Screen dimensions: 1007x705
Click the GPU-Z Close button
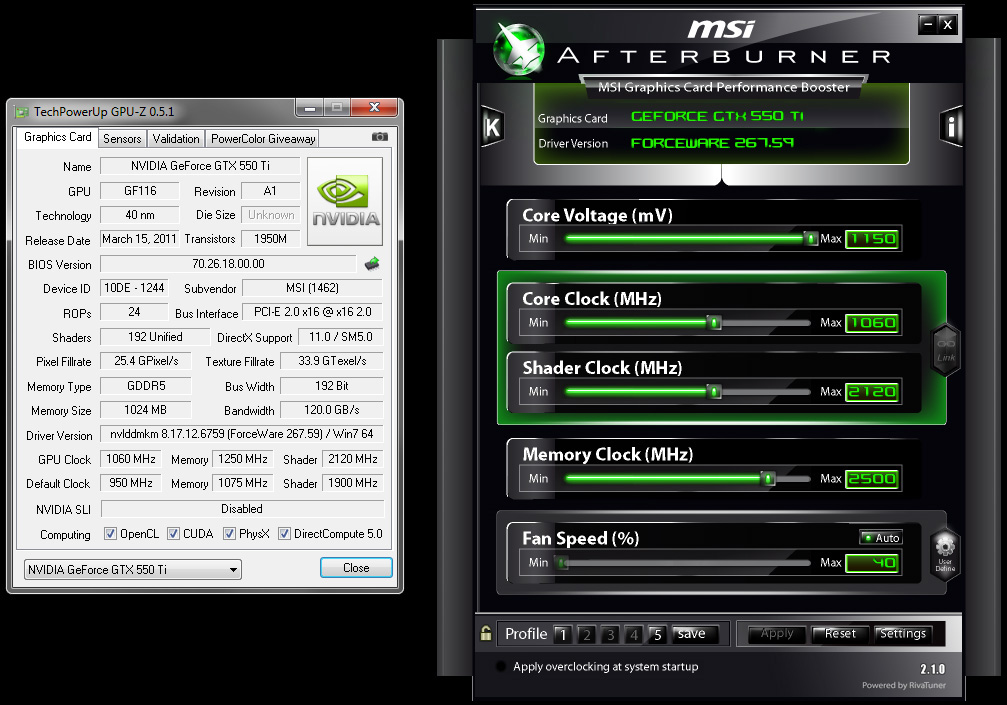(356, 568)
